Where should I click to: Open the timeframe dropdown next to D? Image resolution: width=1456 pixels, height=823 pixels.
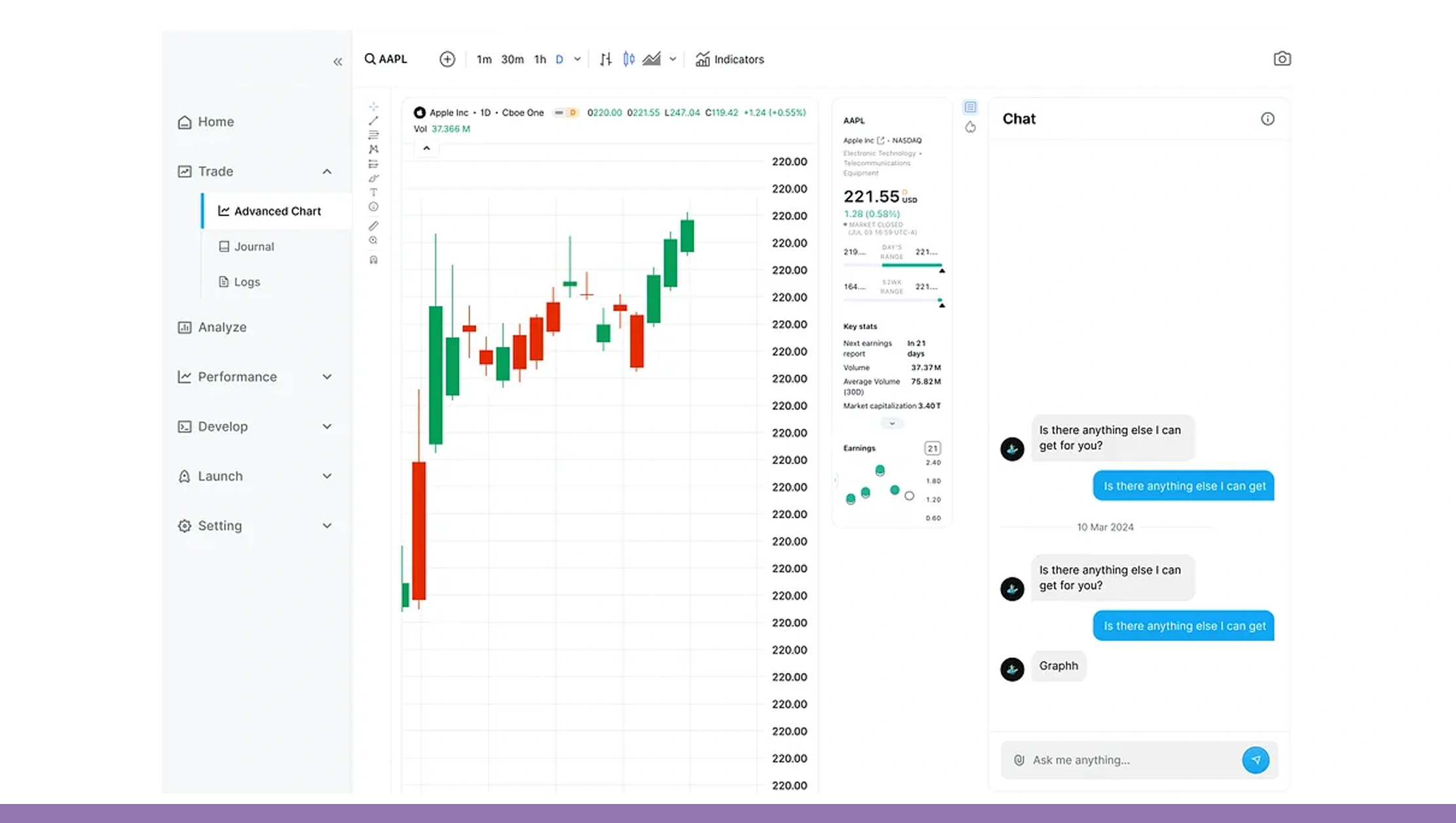[576, 59]
